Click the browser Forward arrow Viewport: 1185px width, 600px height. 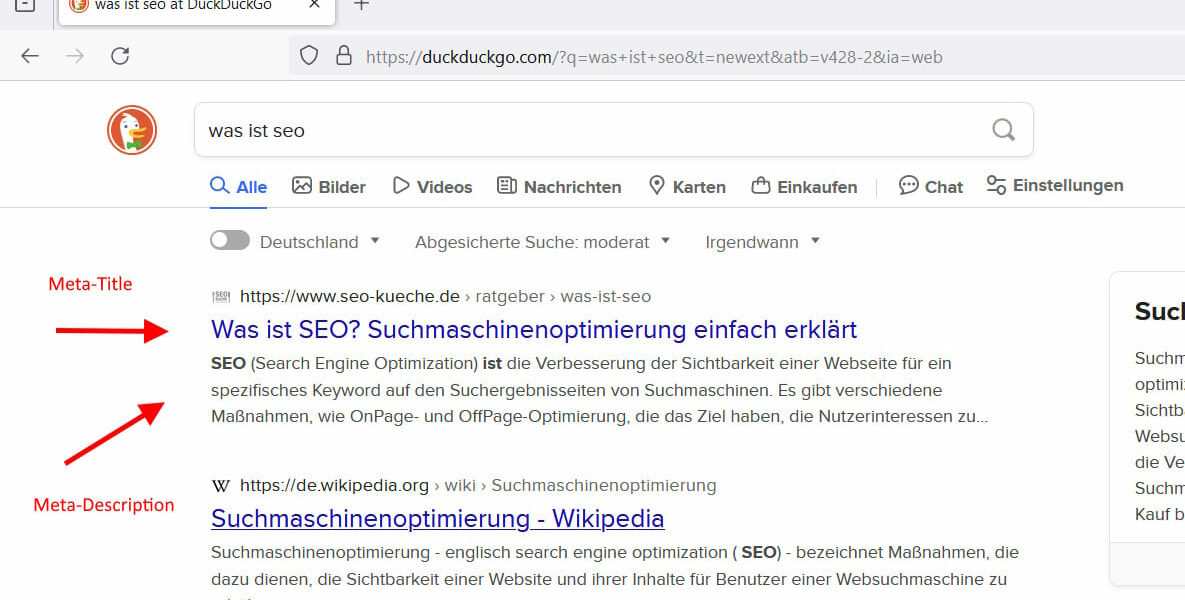(75, 55)
